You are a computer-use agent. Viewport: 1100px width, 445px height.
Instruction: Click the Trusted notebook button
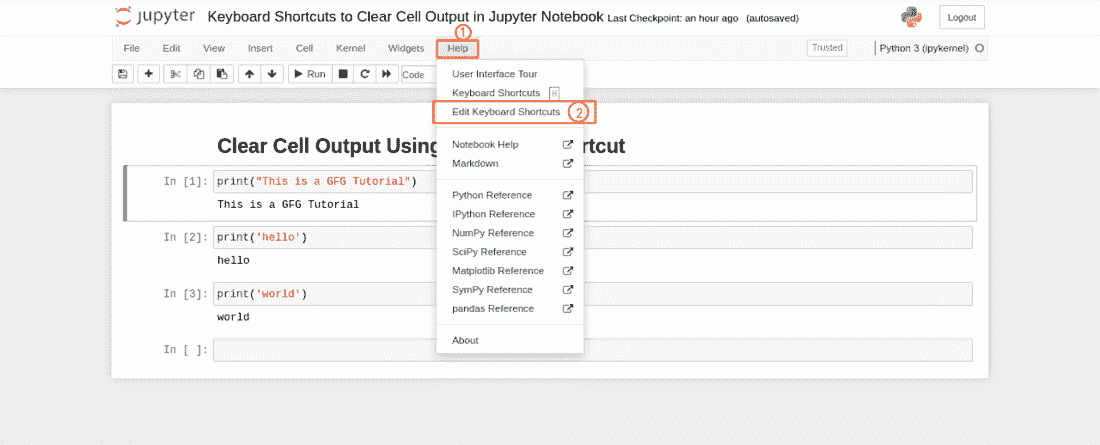[827, 48]
